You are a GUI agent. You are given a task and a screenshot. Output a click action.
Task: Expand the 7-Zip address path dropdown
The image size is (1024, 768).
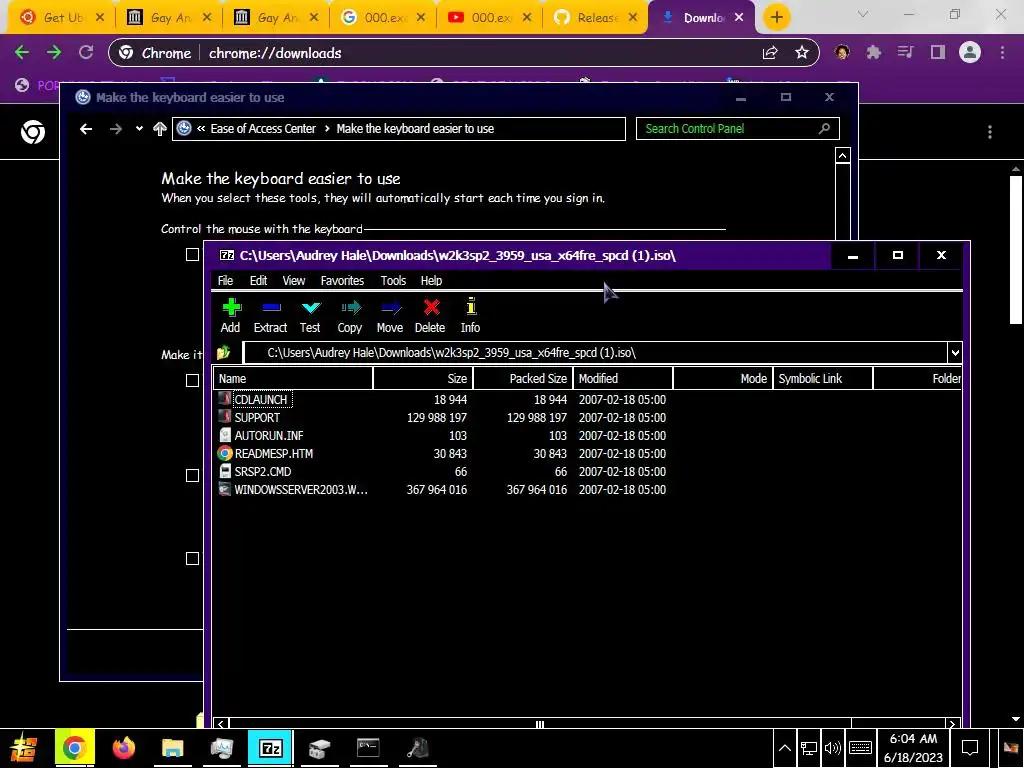coord(955,353)
